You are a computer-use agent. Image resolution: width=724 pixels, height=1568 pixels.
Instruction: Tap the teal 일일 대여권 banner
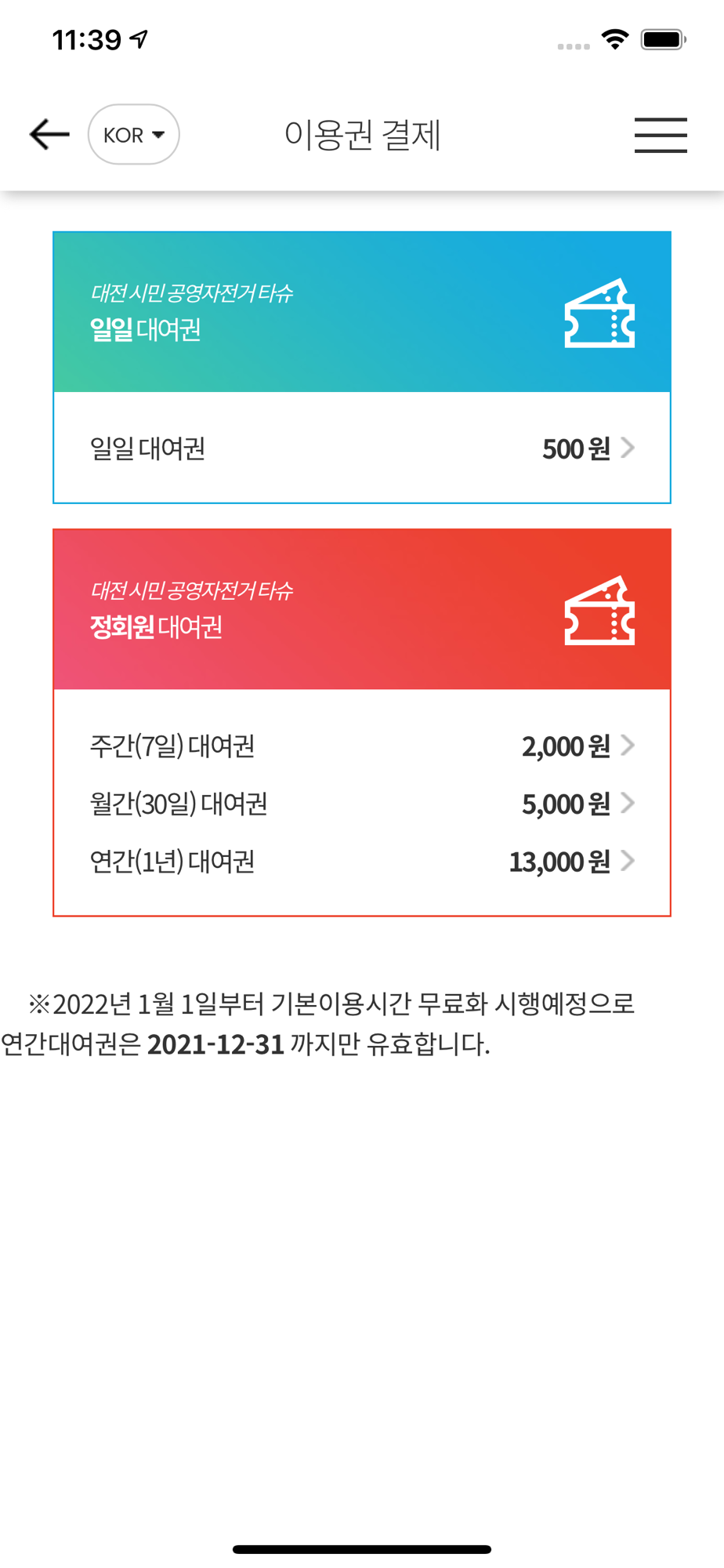(x=362, y=312)
